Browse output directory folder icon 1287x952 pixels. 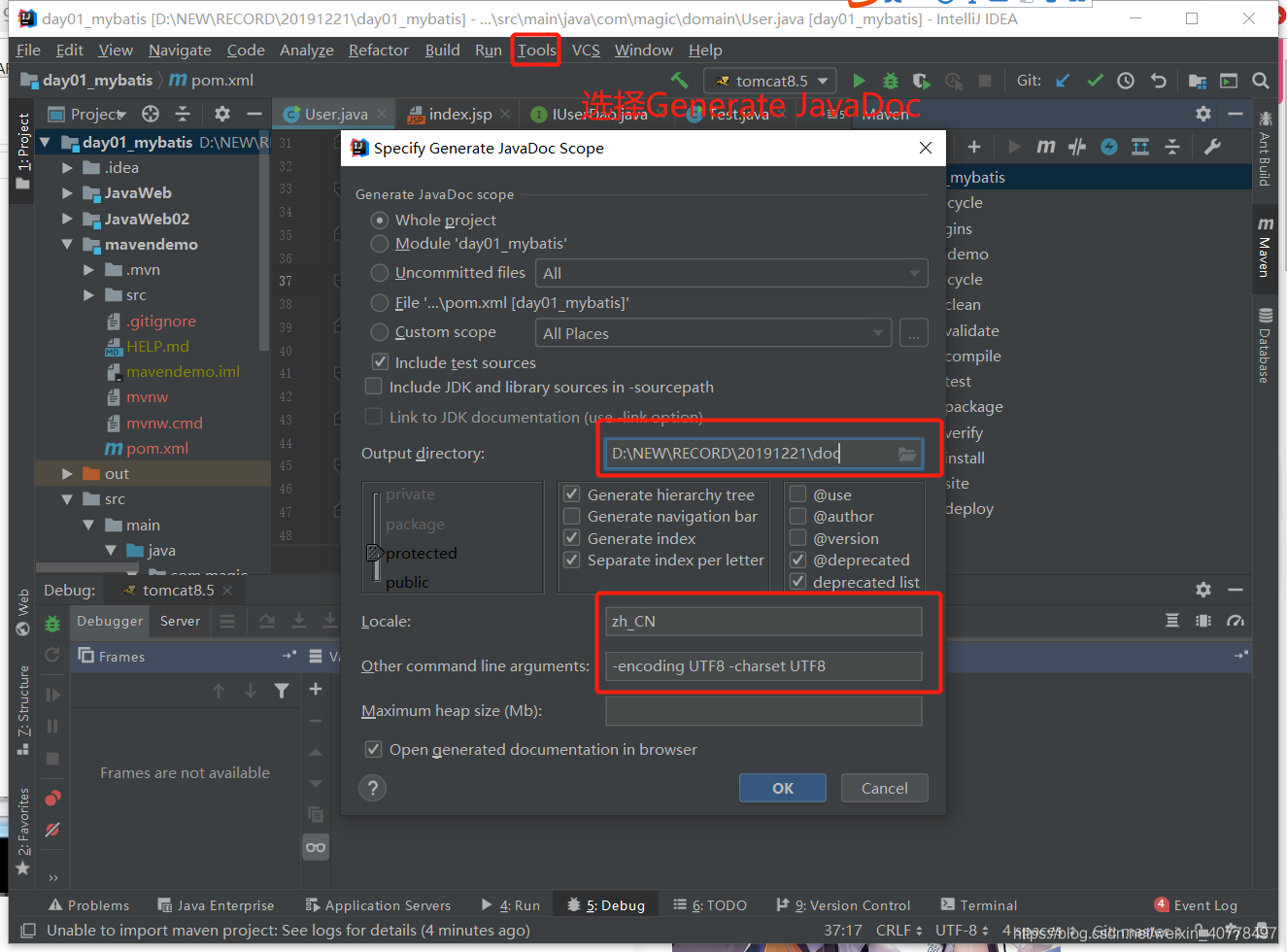coord(907,454)
